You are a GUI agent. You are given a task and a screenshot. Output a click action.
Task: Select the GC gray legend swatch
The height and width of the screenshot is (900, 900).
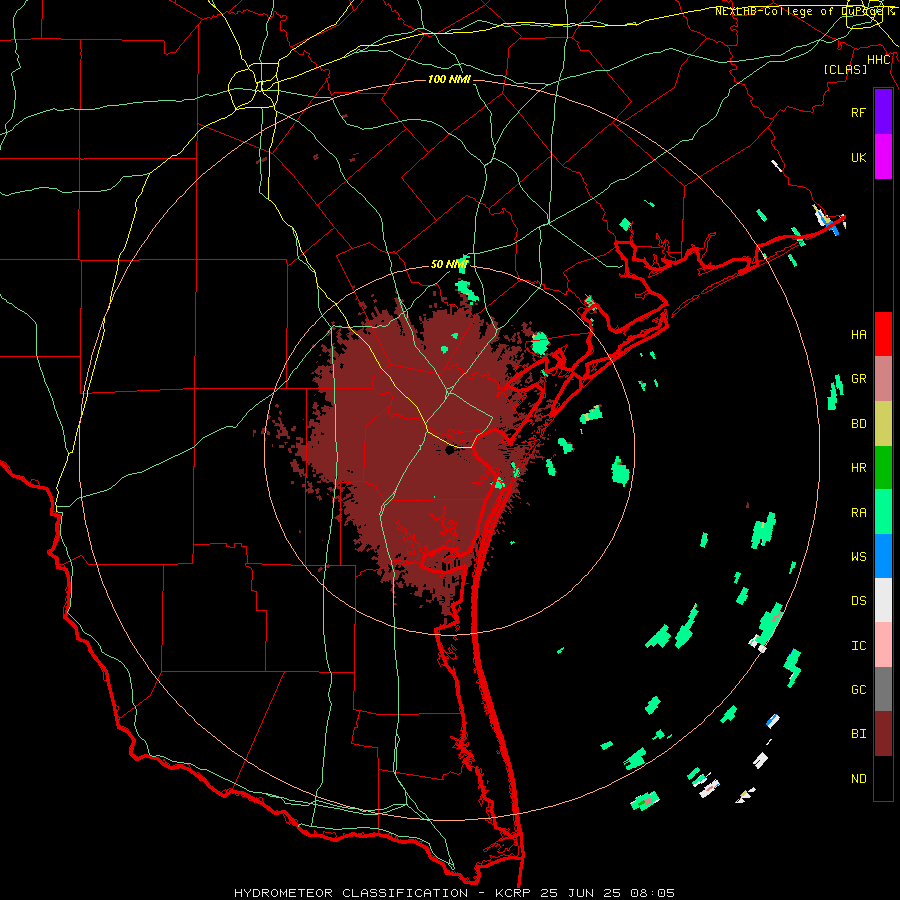(x=883, y=689)
